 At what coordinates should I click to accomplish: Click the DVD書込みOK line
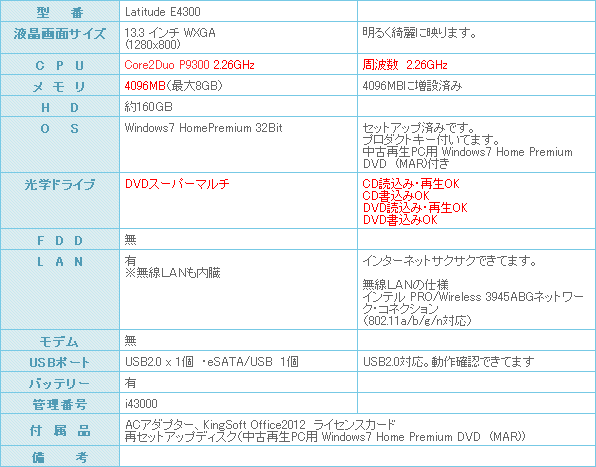(400, 220)
